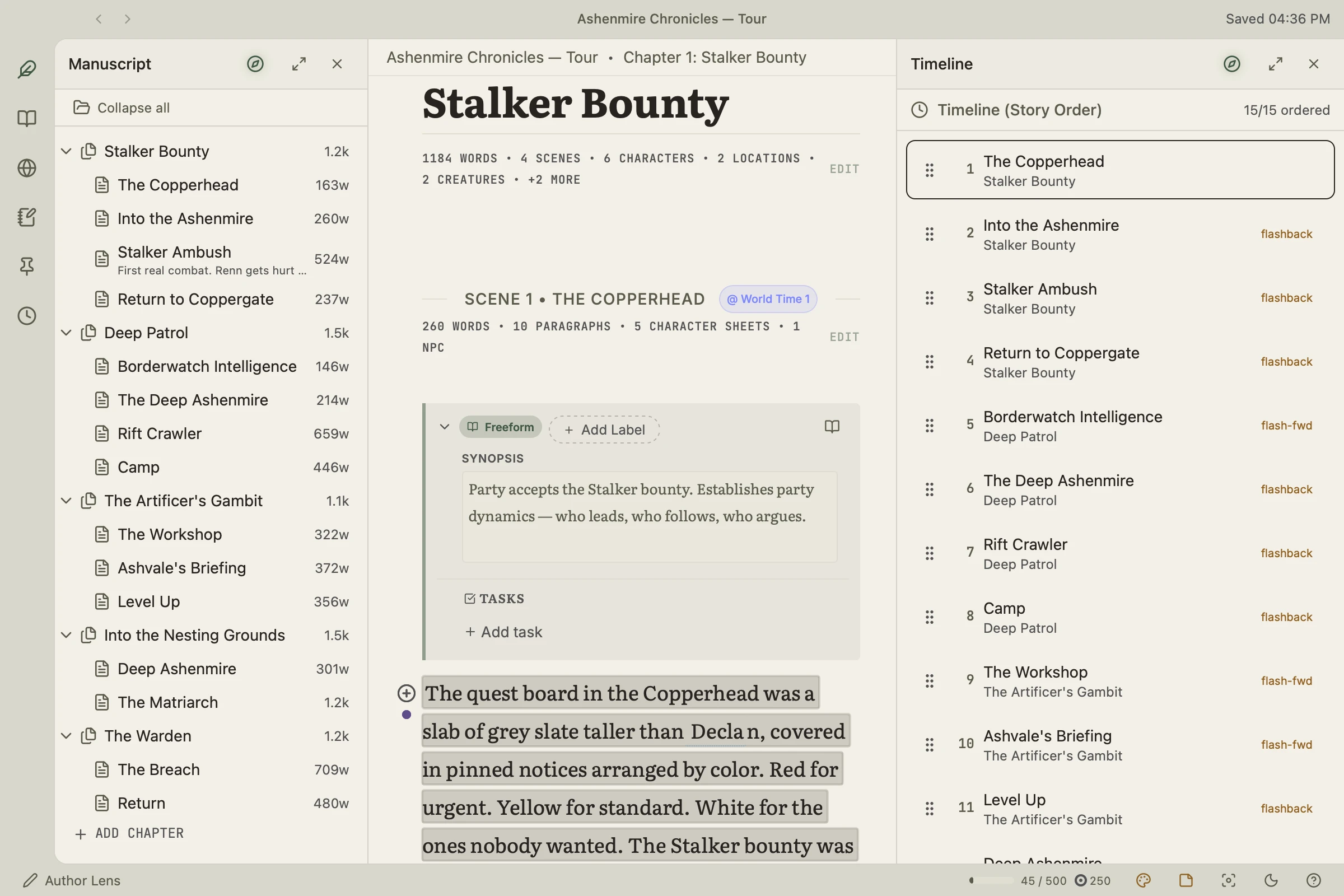The width and height of the screenshot is (1344, 896).
Task: Open the book icon in left sidebar
Action: click(x=27, y=118)
